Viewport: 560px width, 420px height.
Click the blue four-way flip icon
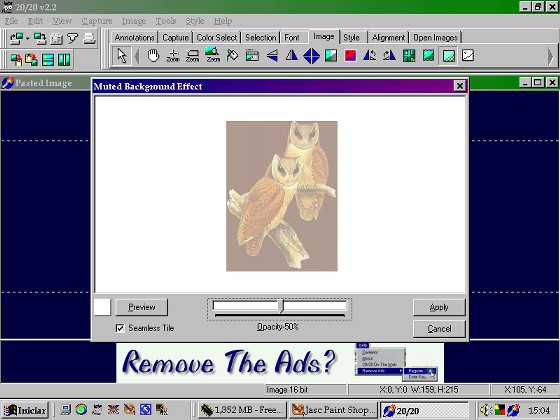pyautogui.click(x=311, y=56)
